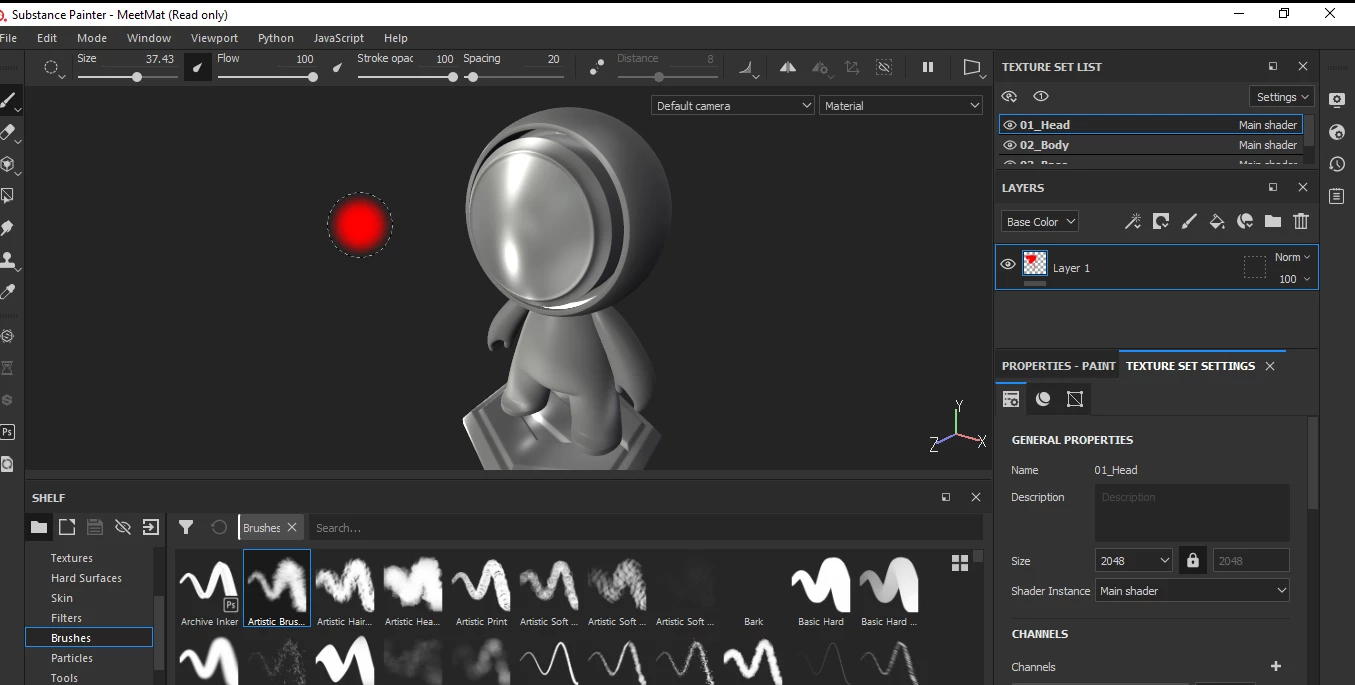1355x685 pixels.
Task: Select Particles category in shelf
Action: 72,658
